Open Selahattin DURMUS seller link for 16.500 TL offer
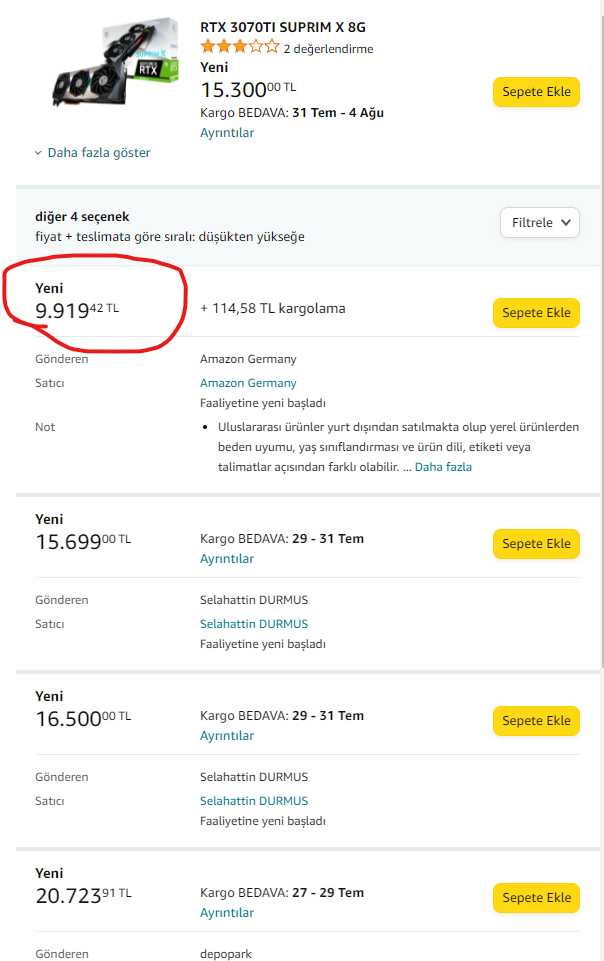The width and height of the screenshot is (604, 961). tap(254, 801)
